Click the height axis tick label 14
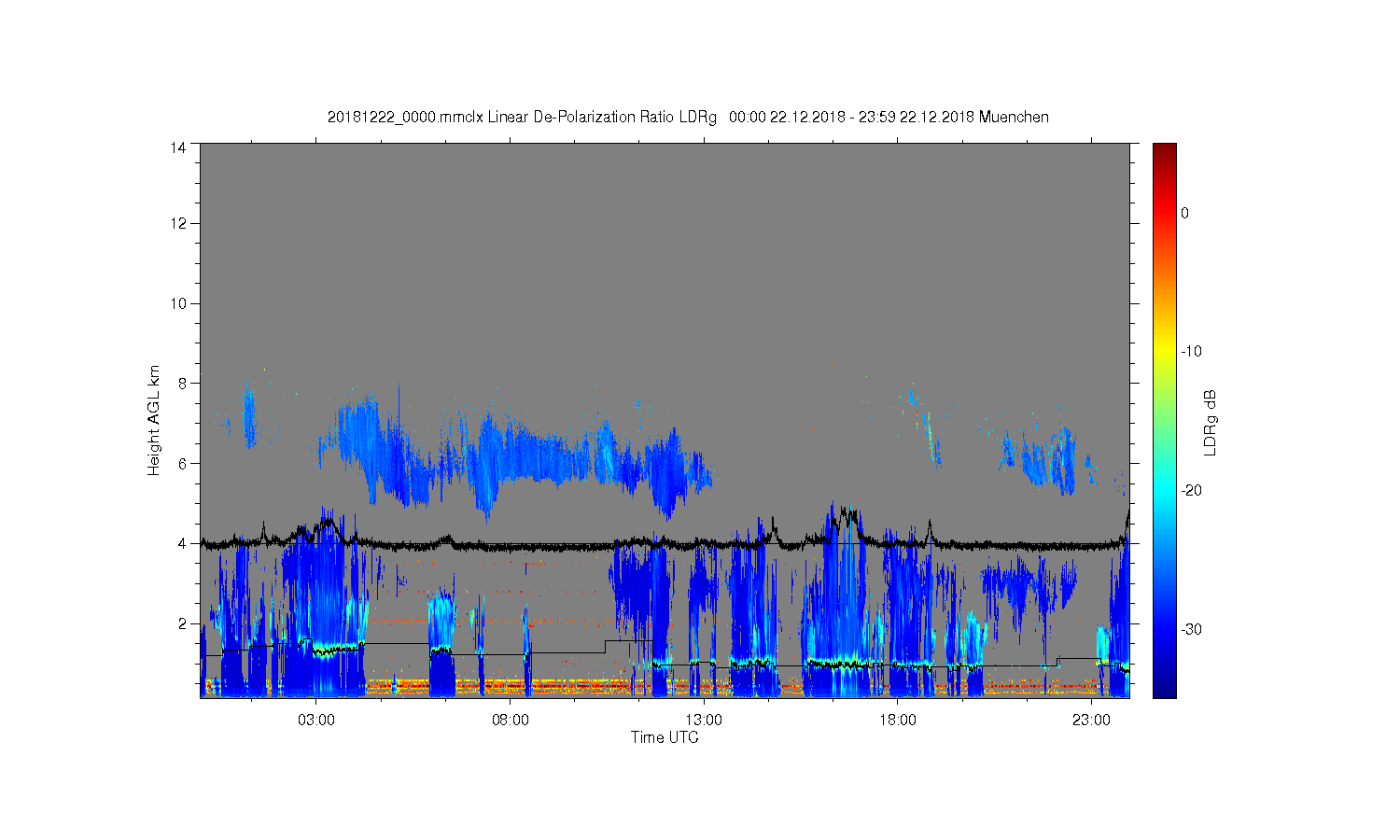 pyautogui.click(x=178, y=147)
